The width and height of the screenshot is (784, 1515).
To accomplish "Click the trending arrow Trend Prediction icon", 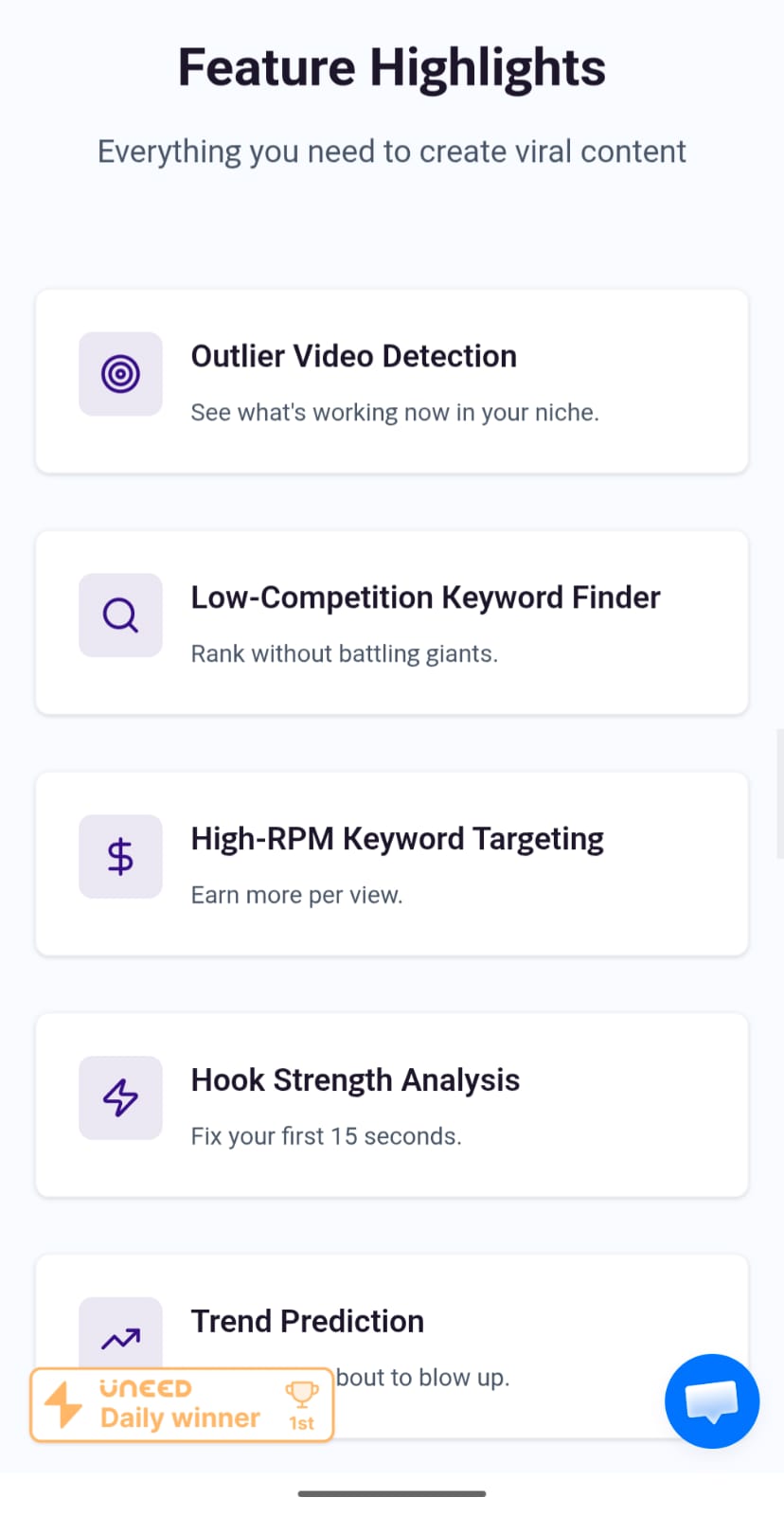I will [120, 1338].
